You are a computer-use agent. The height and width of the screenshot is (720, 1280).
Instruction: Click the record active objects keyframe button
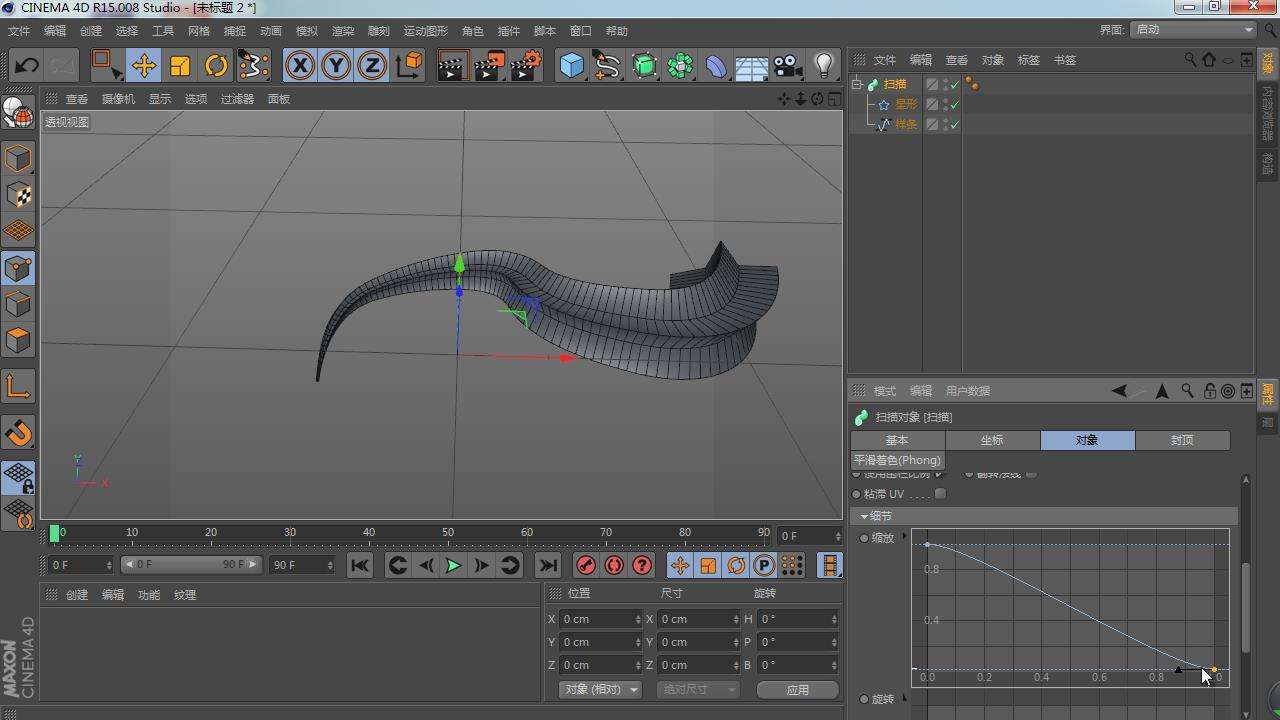coord(586,565)
